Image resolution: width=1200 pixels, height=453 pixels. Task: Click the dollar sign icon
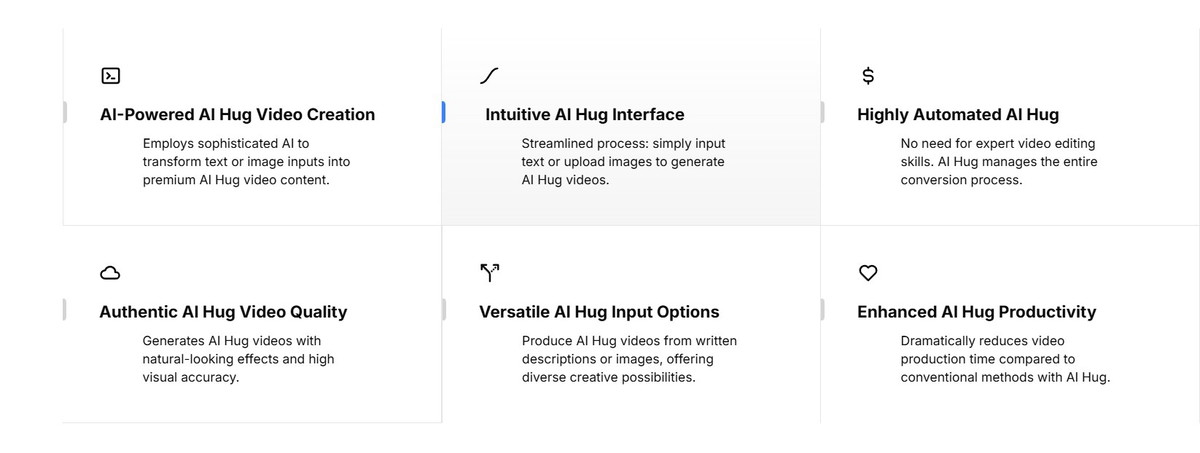[868, 75]
